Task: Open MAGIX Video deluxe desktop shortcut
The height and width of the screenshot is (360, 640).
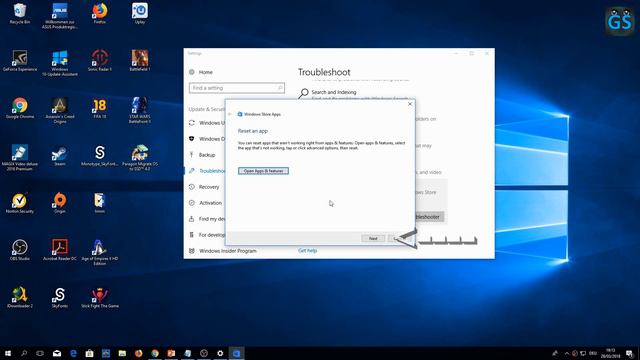Action: coord(20,158)
